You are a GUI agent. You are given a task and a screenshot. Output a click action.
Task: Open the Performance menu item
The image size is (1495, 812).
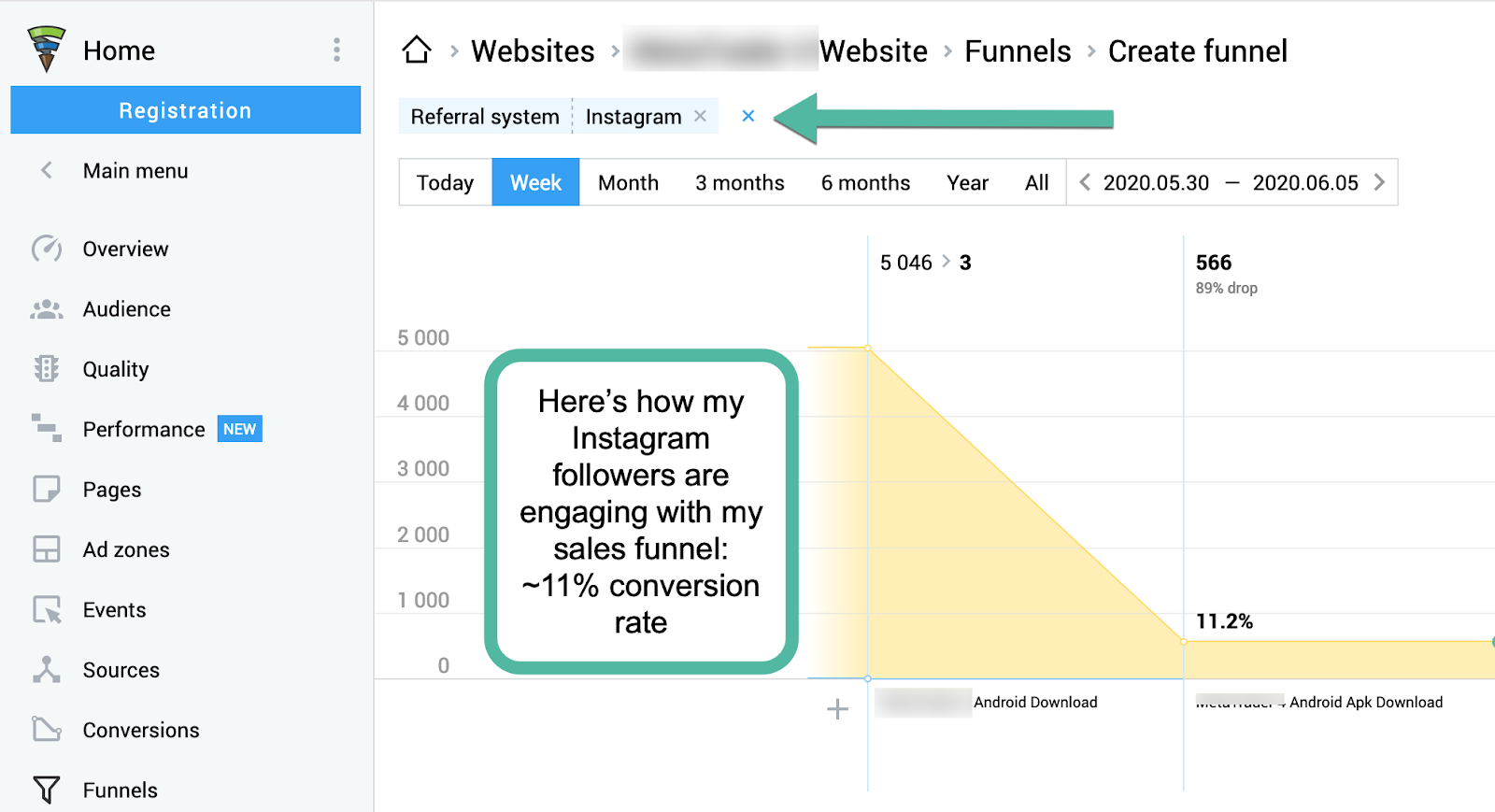144,429
